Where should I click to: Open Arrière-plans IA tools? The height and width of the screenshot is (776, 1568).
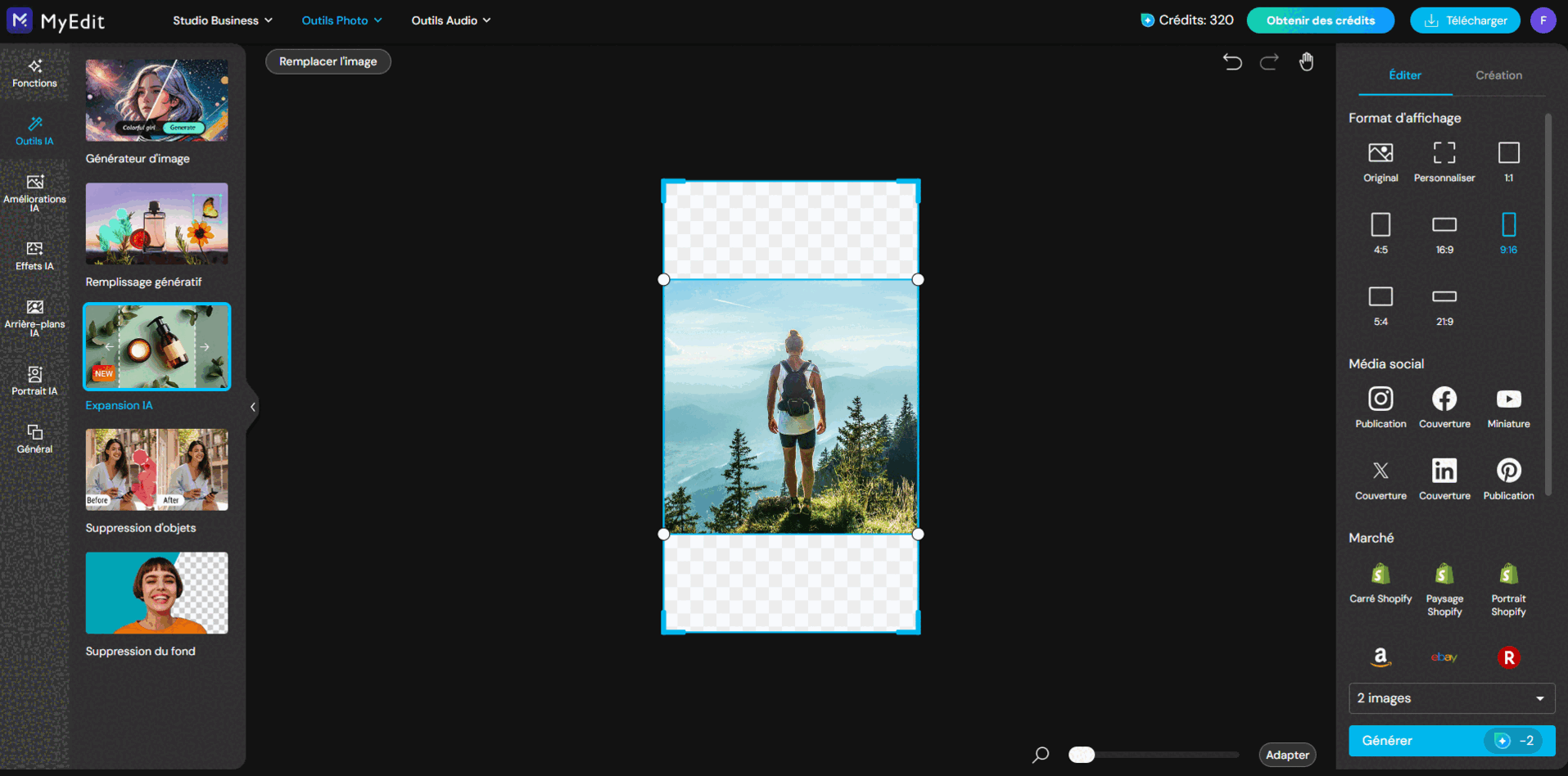pyautogui.click(x=34, y=316)
